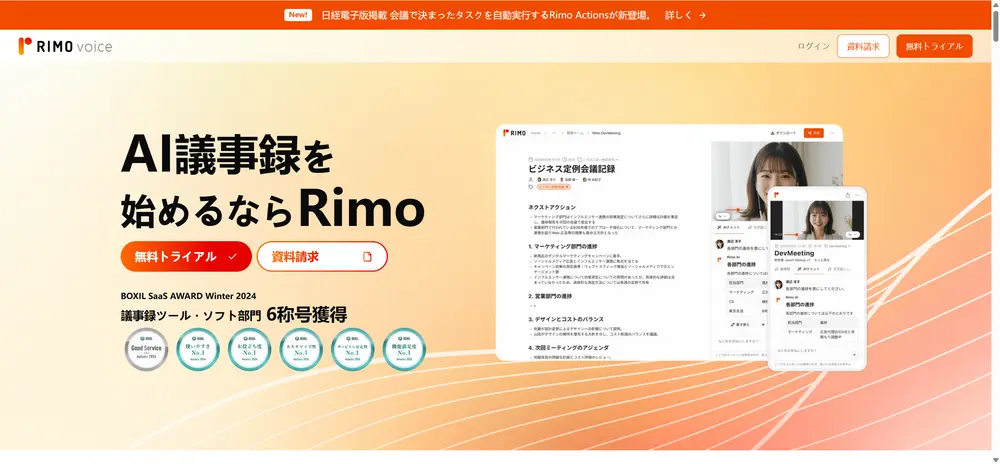
Task: Click the サービスの安定性 No.1 badge
Action: 352,349
